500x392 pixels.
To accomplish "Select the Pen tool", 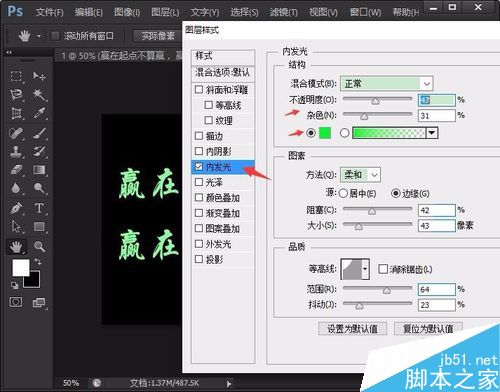I will (x=16, y=208).
